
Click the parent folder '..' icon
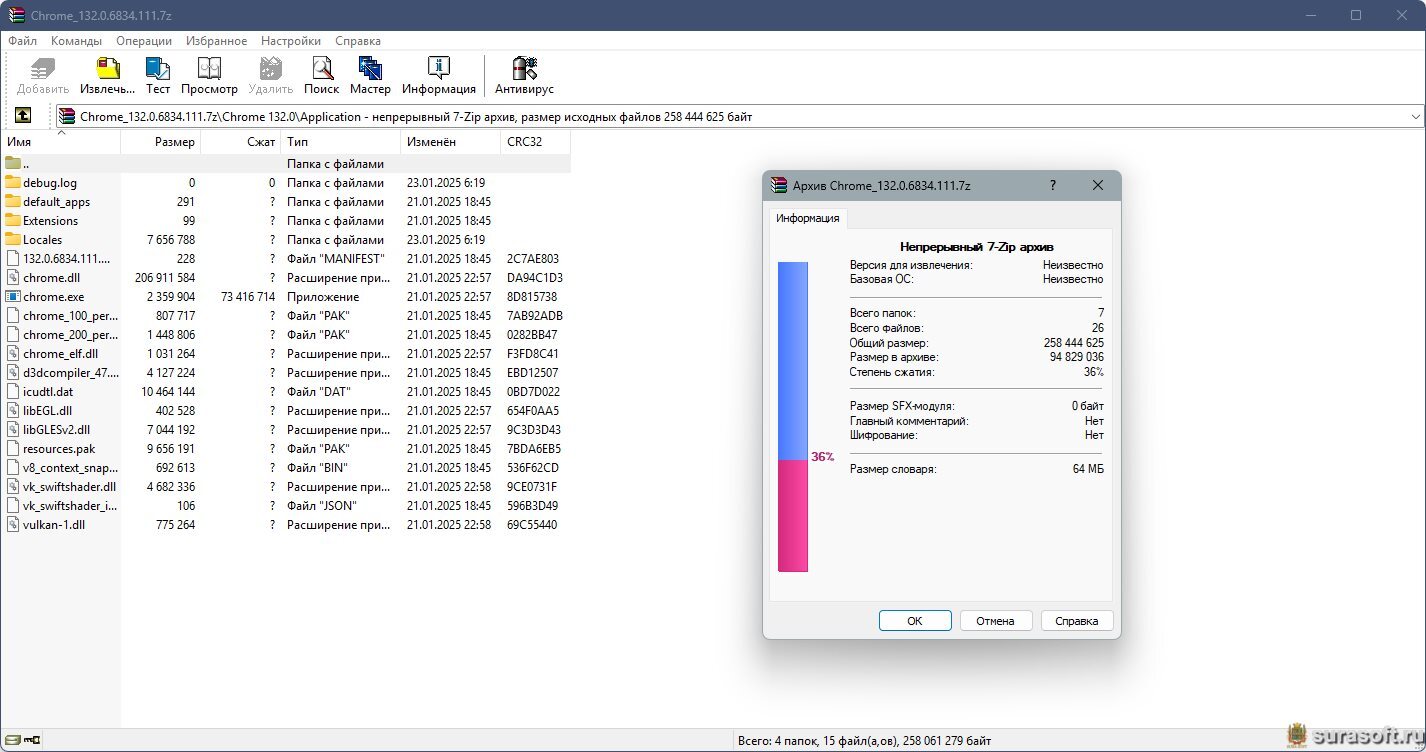tap(13, 163)
